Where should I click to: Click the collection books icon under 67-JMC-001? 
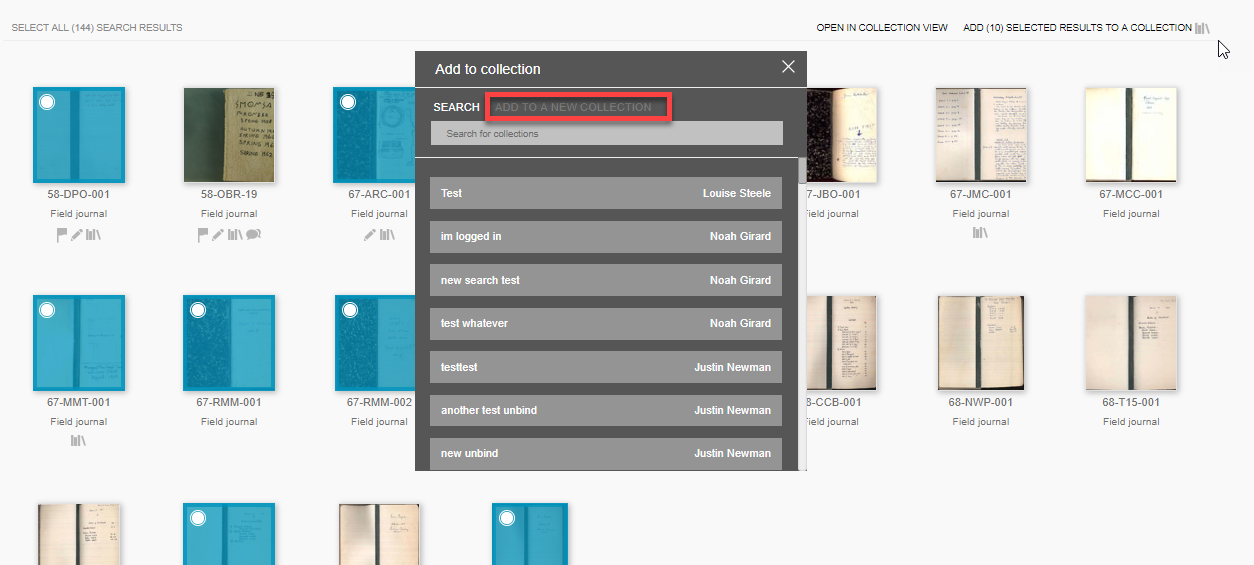[x=981, y=233]
